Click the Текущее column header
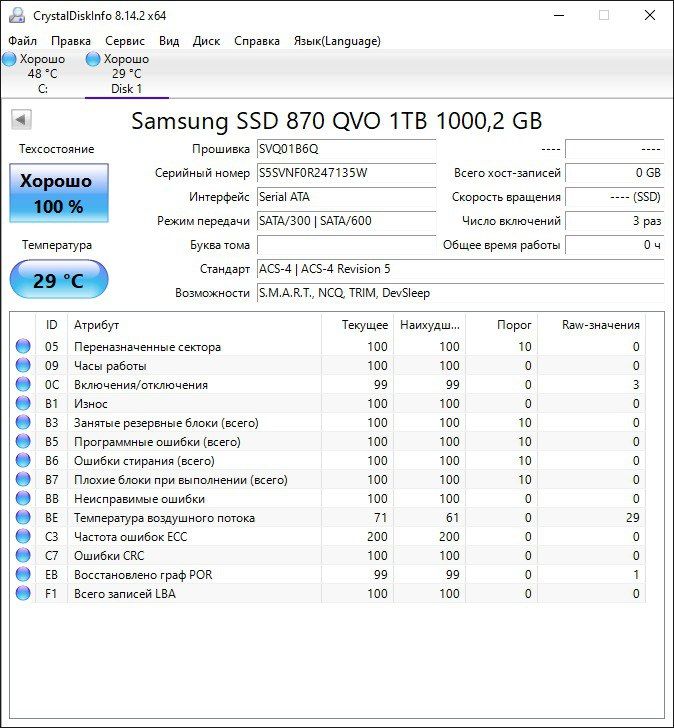The image size is (674, 728). tap(357, 325)
